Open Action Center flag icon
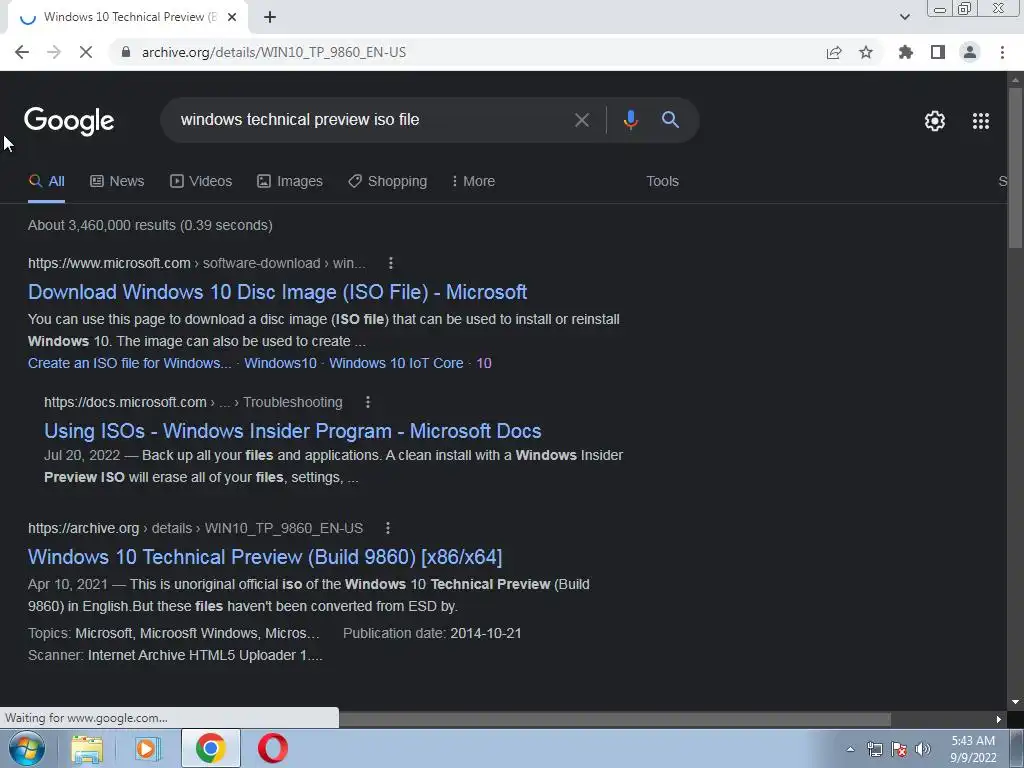Image resolution: width=1024 pixels, height=768 pixels. 899,749
